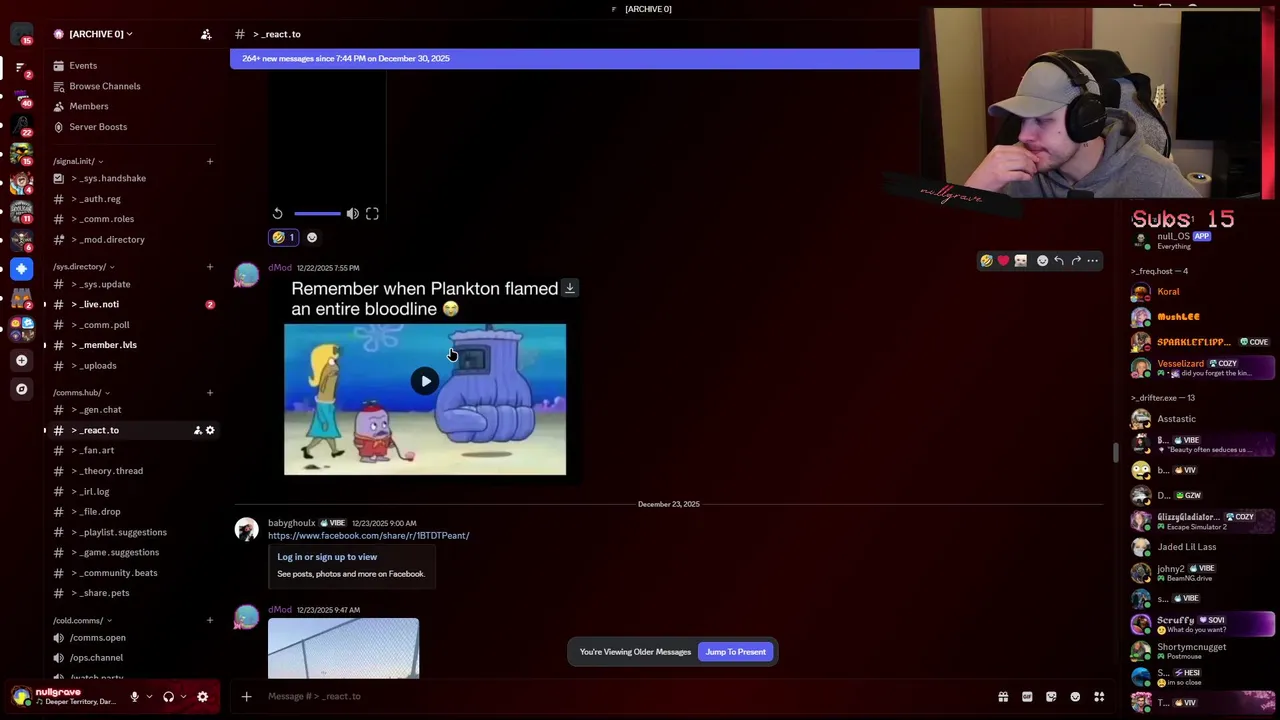
Task: Open User Settings gear in user panel
Action: click(202, 697)
